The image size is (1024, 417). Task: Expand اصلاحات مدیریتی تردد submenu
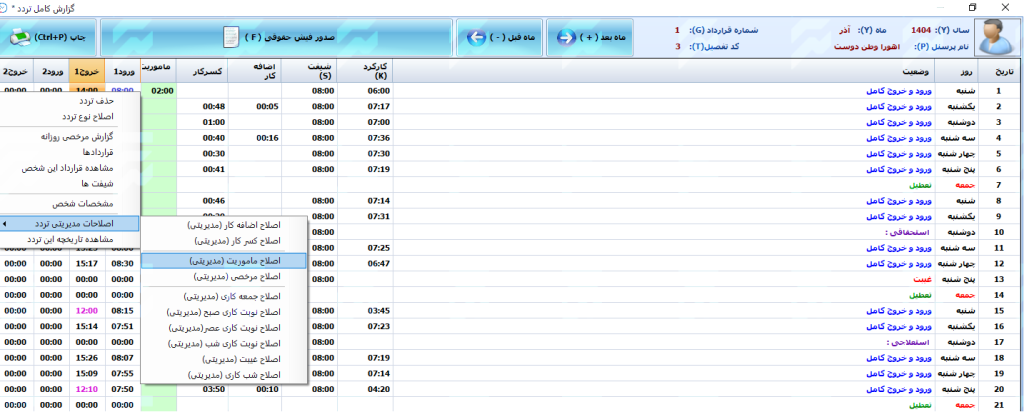70,224
